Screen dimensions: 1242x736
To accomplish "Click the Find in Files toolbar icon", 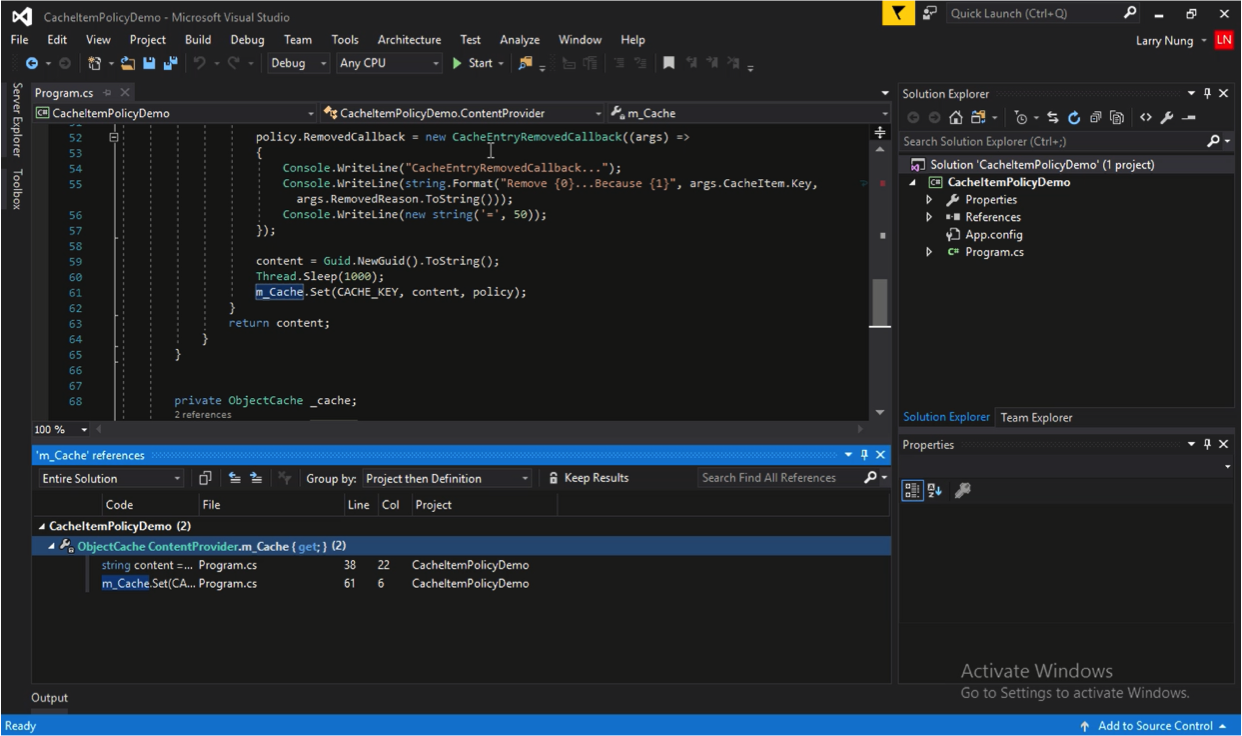I will 525,63.
